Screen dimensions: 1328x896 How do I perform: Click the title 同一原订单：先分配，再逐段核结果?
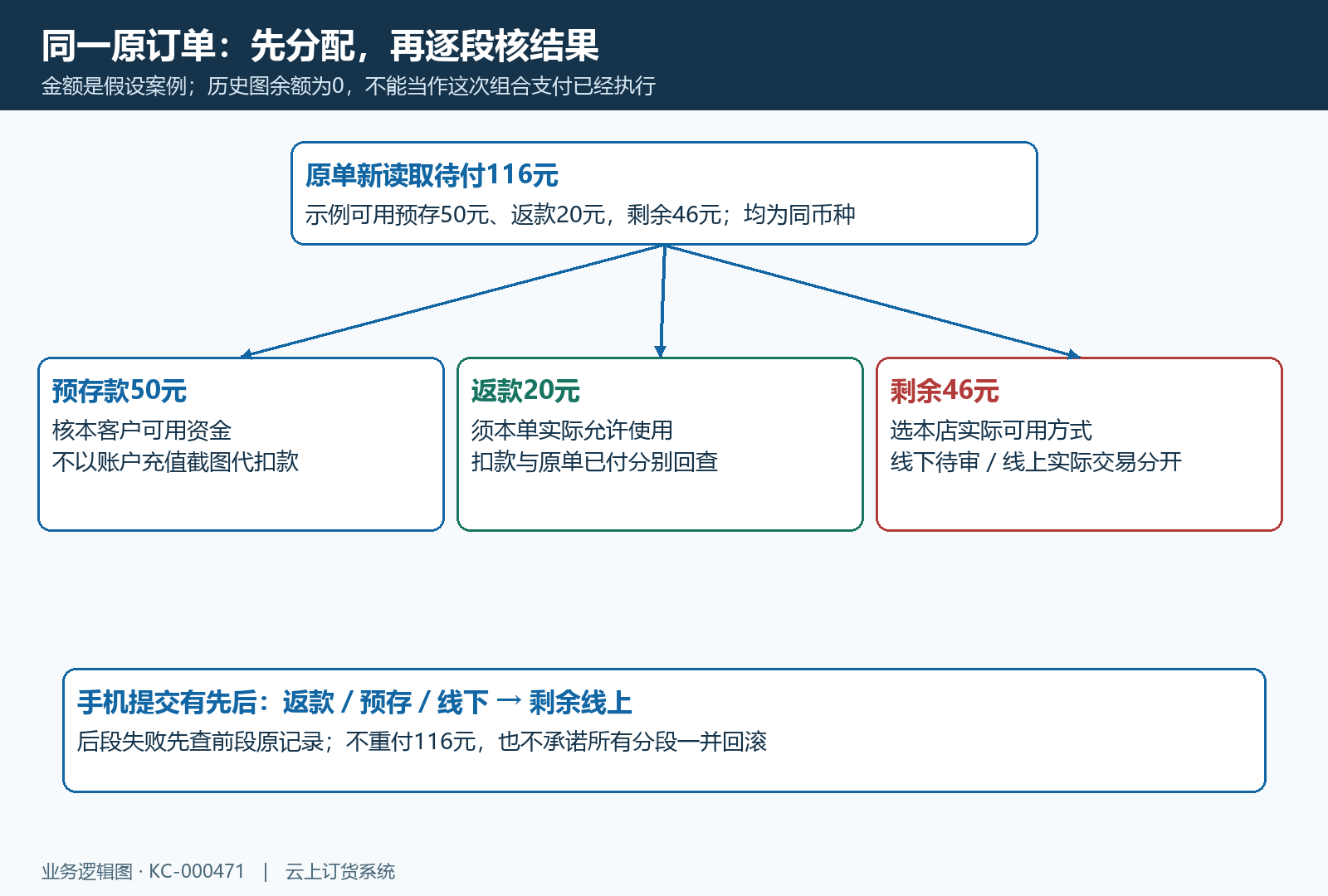pos(320,46)
